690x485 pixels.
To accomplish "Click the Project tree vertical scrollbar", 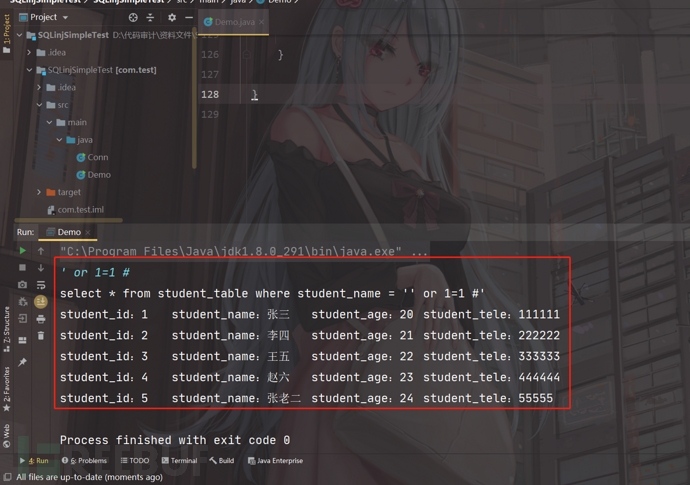I will pyautogui.click(x=194, y=98).
